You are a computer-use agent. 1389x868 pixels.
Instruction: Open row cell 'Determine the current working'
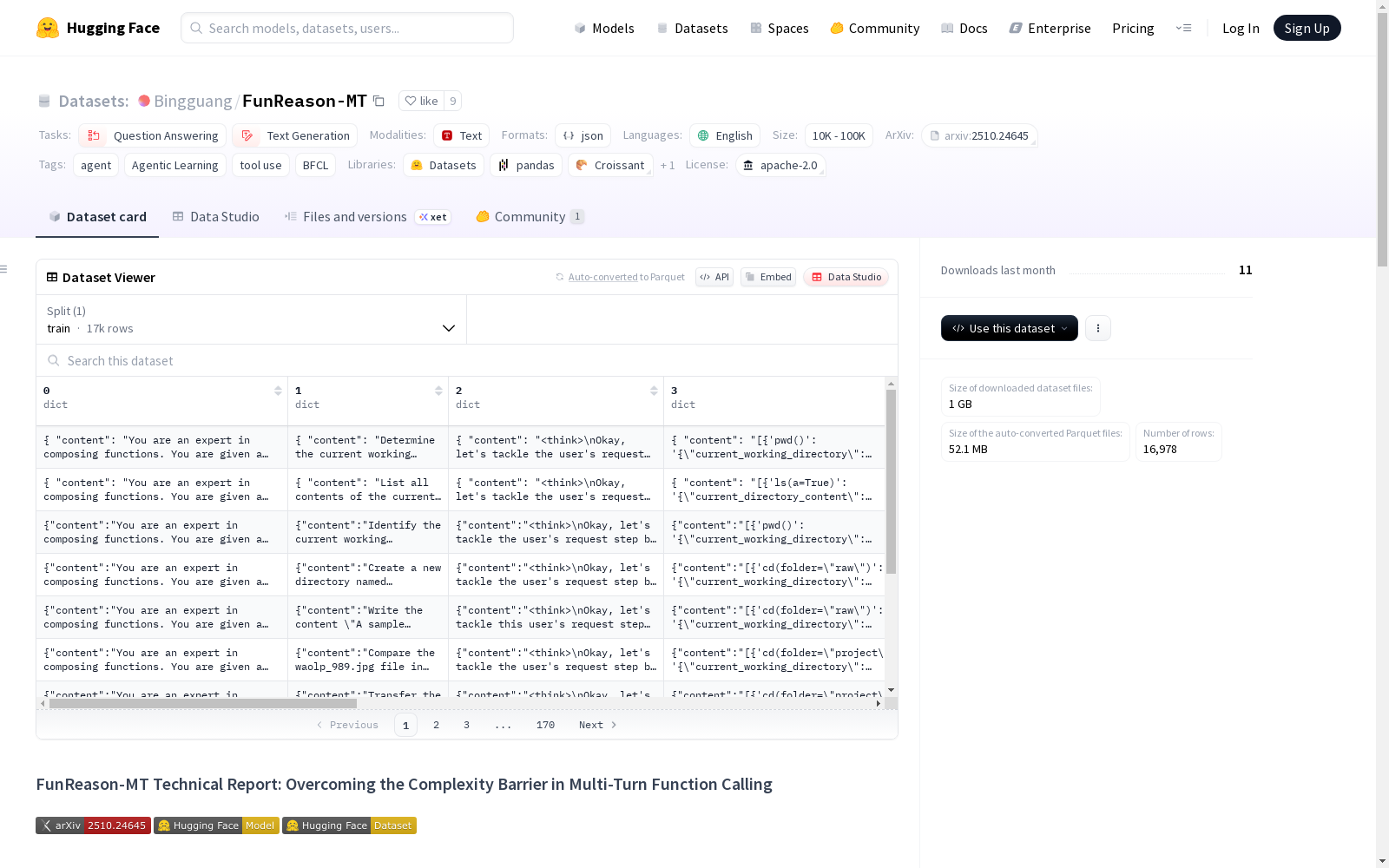(x=368, y=447)
